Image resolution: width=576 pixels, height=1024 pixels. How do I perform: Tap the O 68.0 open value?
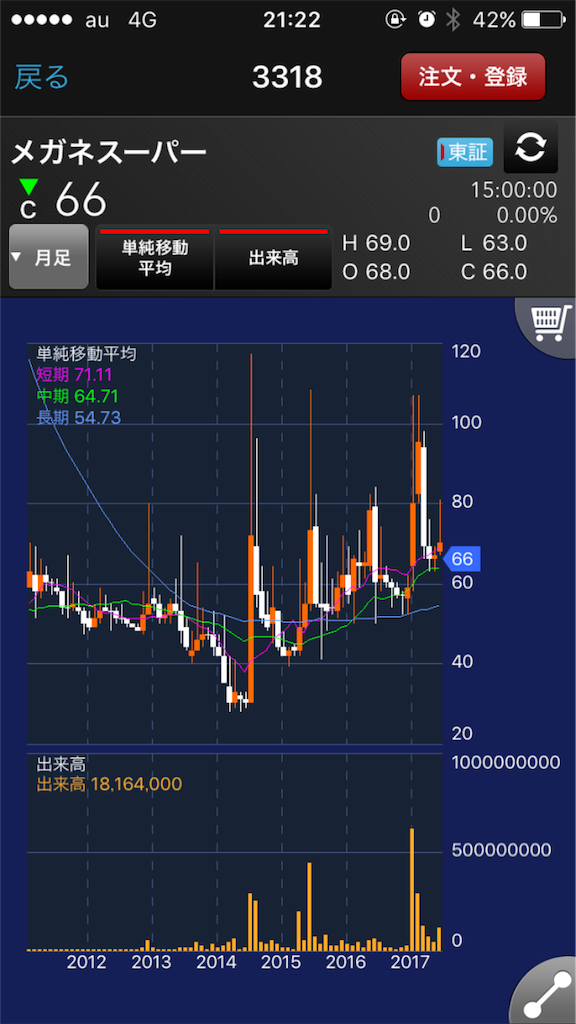[x=376, y=272]
